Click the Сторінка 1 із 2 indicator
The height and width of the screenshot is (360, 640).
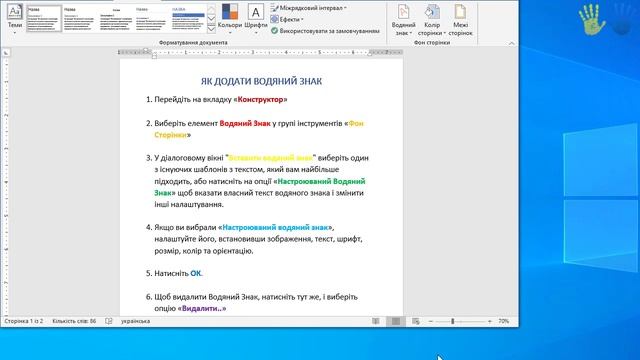(24, 321)
